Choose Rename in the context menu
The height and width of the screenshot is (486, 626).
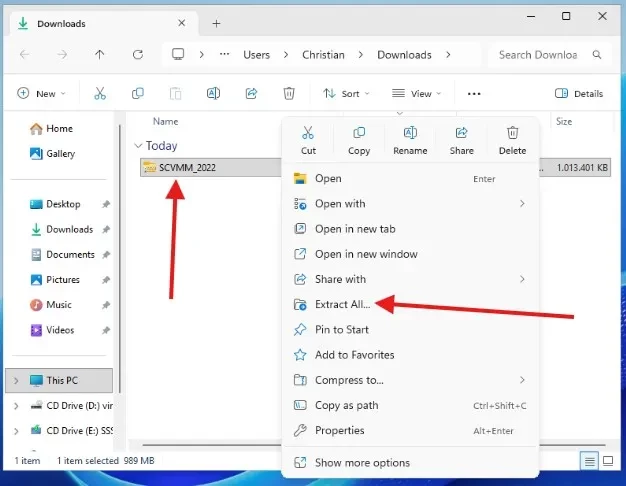[410, 141]
